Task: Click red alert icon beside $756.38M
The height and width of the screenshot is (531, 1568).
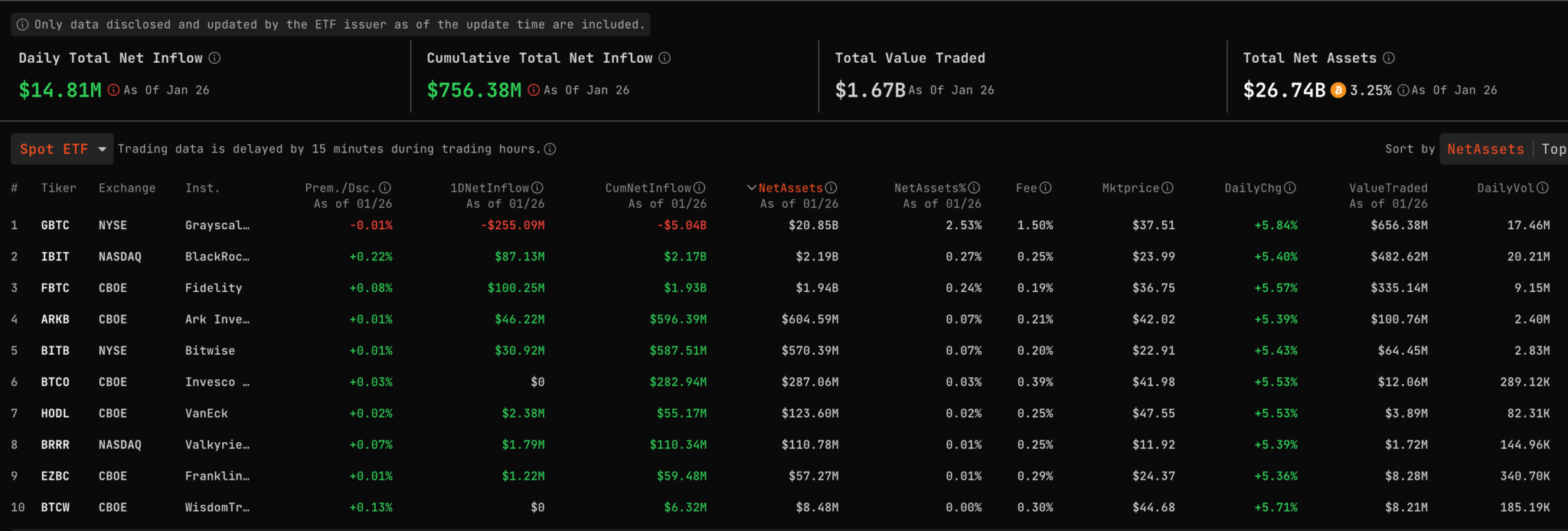Action: click(534, 90)
